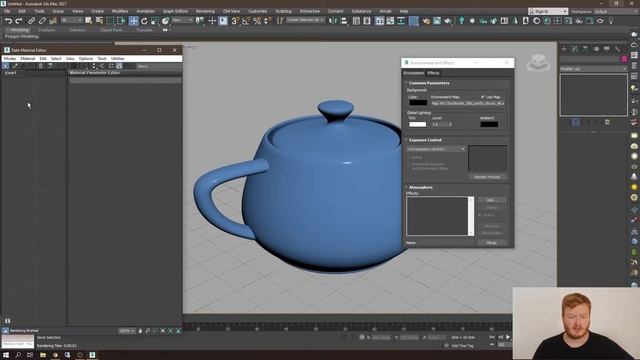Toggle the Layer Explorer icon

click(367, 21)
